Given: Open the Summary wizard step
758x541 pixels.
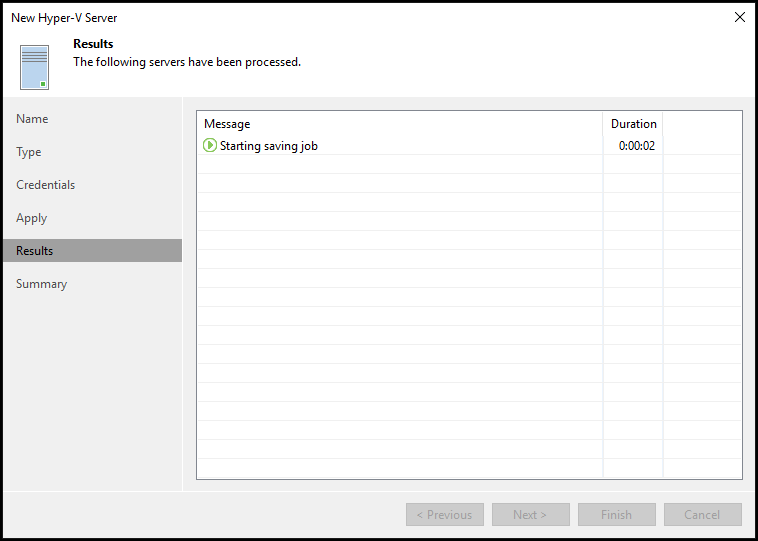Looking at the screenshot, I should click(x=41, y=284).
